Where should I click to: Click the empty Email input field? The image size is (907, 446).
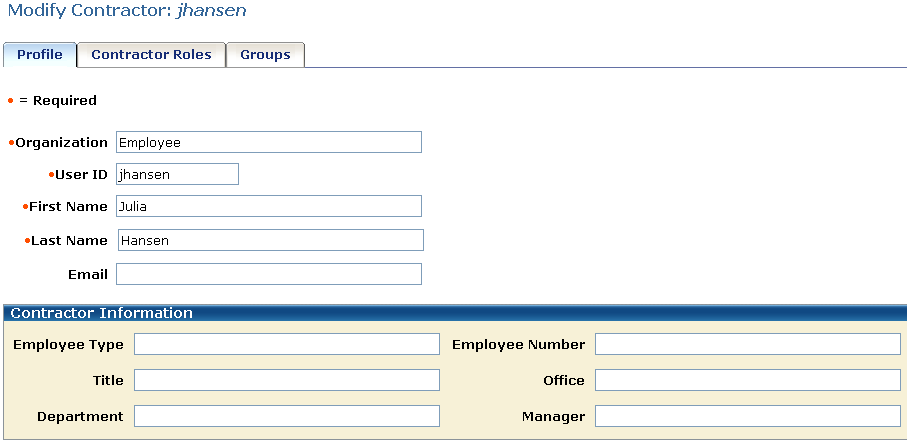point(268,274)
